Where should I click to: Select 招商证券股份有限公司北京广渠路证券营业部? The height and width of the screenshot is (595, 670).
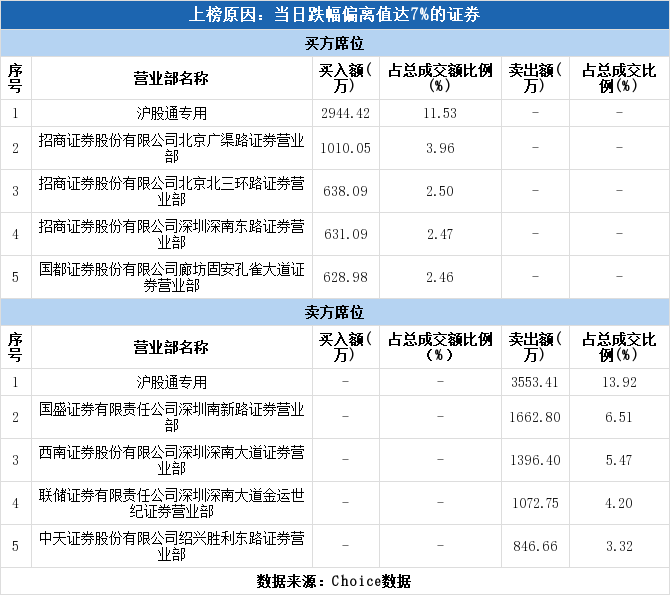tap(172, 148)
